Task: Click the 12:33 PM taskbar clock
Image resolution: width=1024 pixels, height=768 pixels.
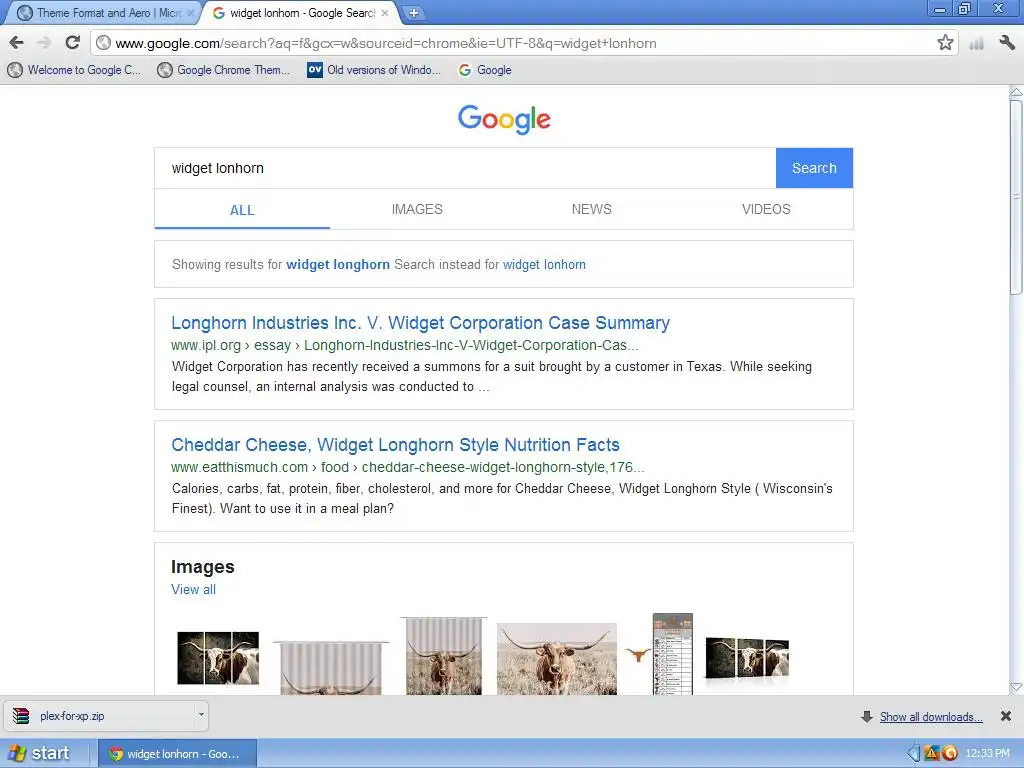Action: click(x=987, y=754)
